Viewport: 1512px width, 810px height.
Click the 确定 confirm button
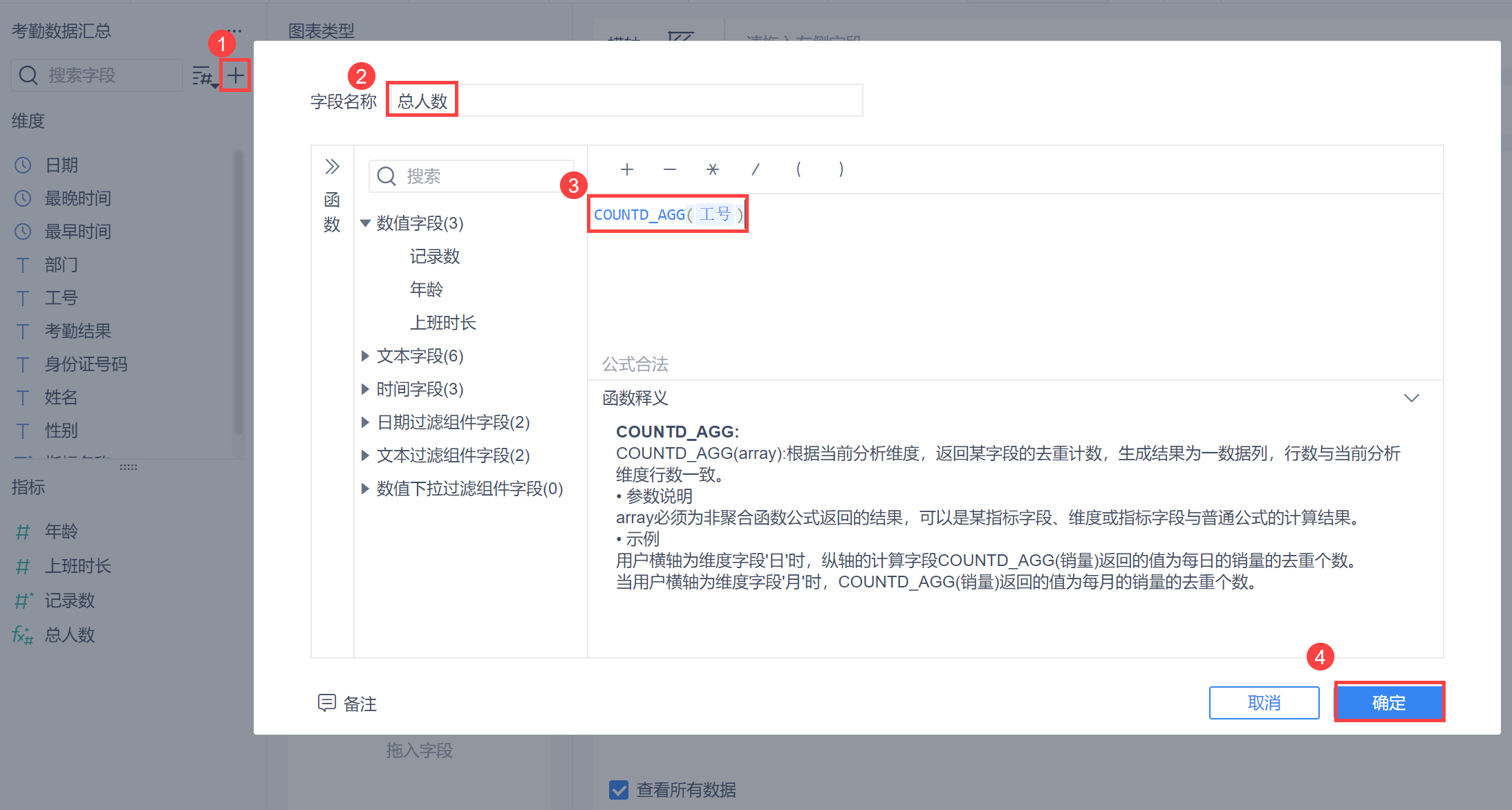coord(1388,703)
